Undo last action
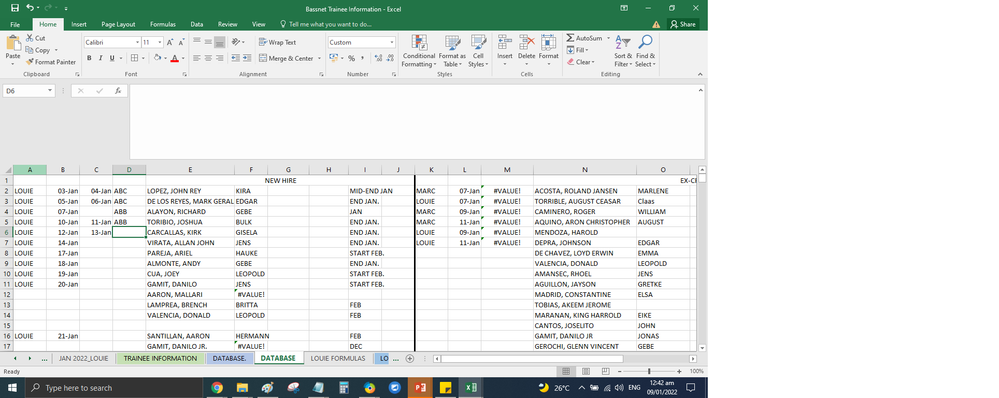This screenshot has height=398, width=999. click(x=30, y=8)
